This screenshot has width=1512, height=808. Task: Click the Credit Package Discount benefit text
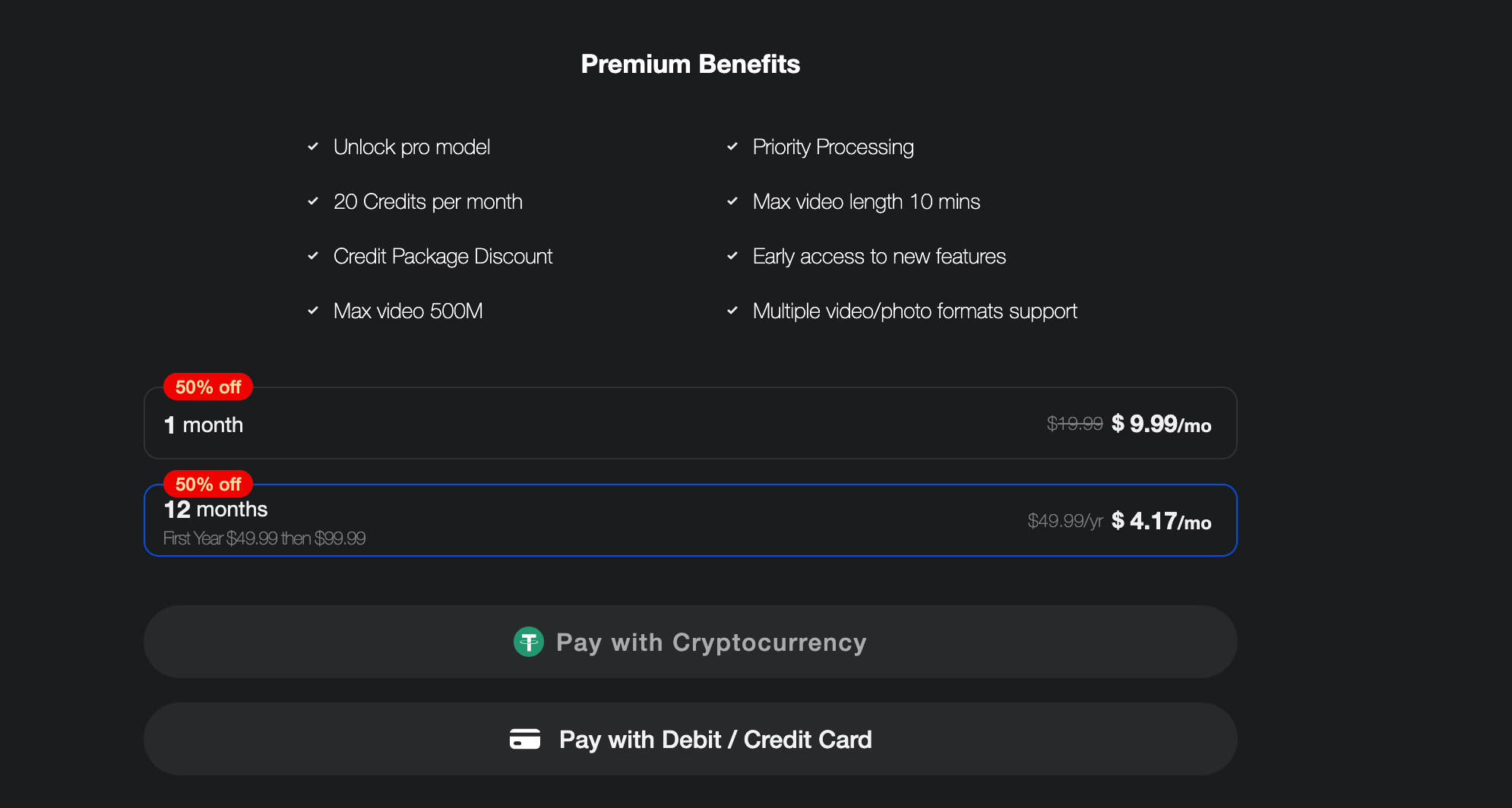[x=443, y=257]
